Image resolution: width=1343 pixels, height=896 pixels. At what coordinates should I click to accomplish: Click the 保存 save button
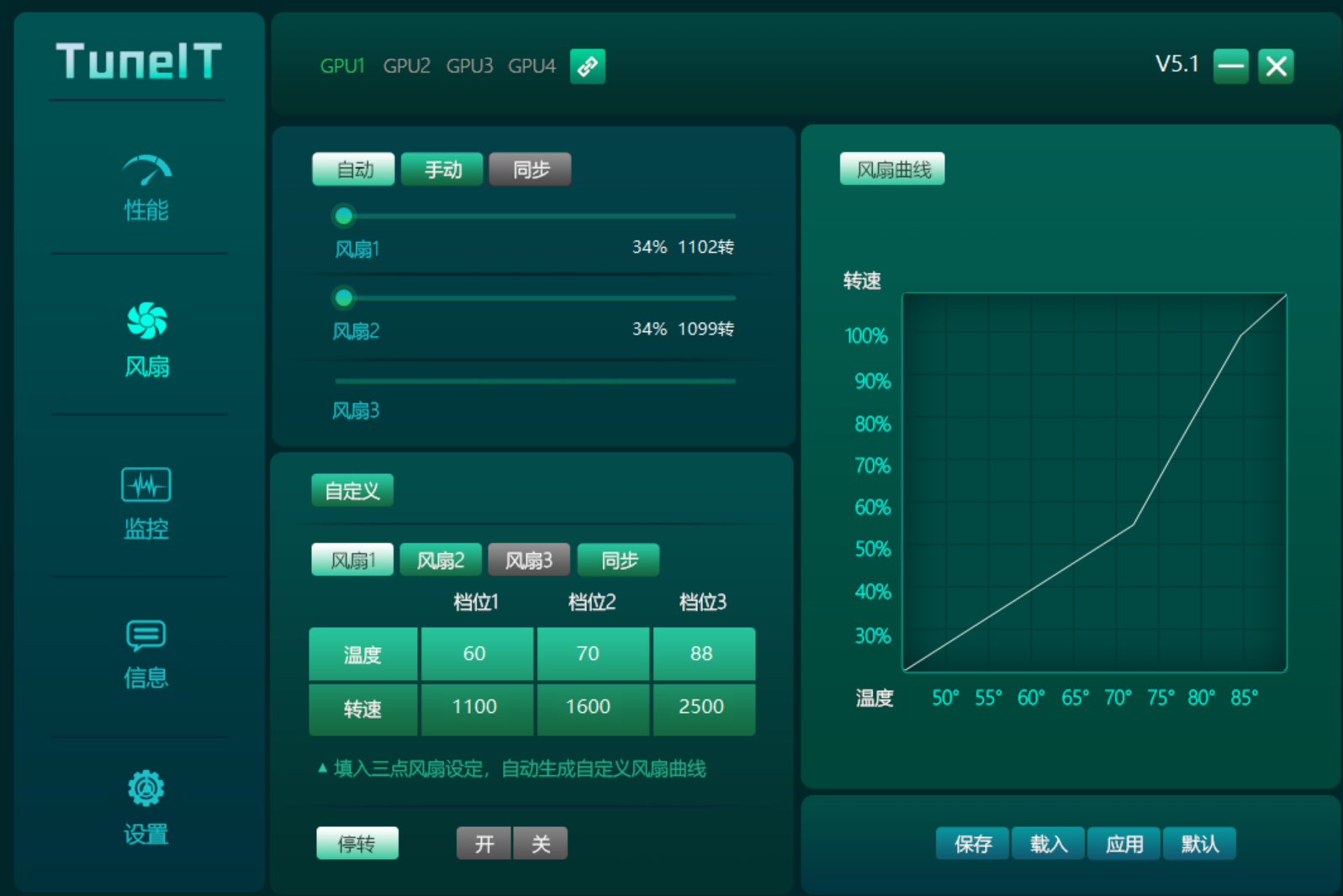coord(973,843)
